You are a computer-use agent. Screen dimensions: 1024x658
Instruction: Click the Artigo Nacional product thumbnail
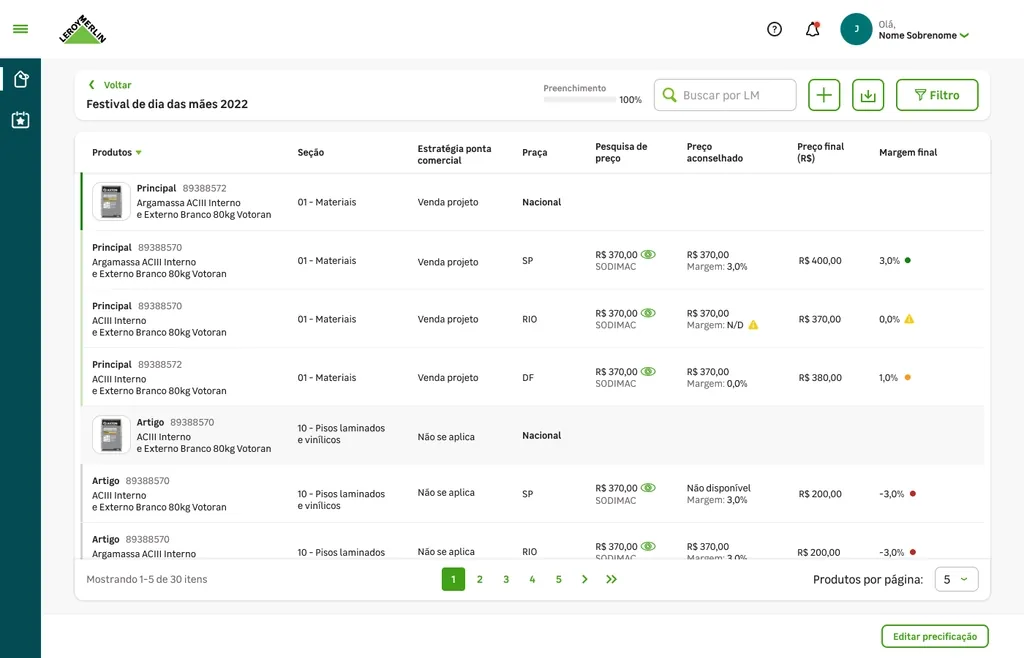111,435
